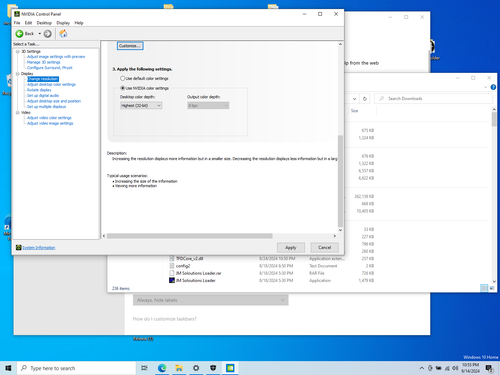The width and height of the screenshot is (500, 375).
Task: Switch File Explorer to large icons view
Action: click(x=492, y=288)
